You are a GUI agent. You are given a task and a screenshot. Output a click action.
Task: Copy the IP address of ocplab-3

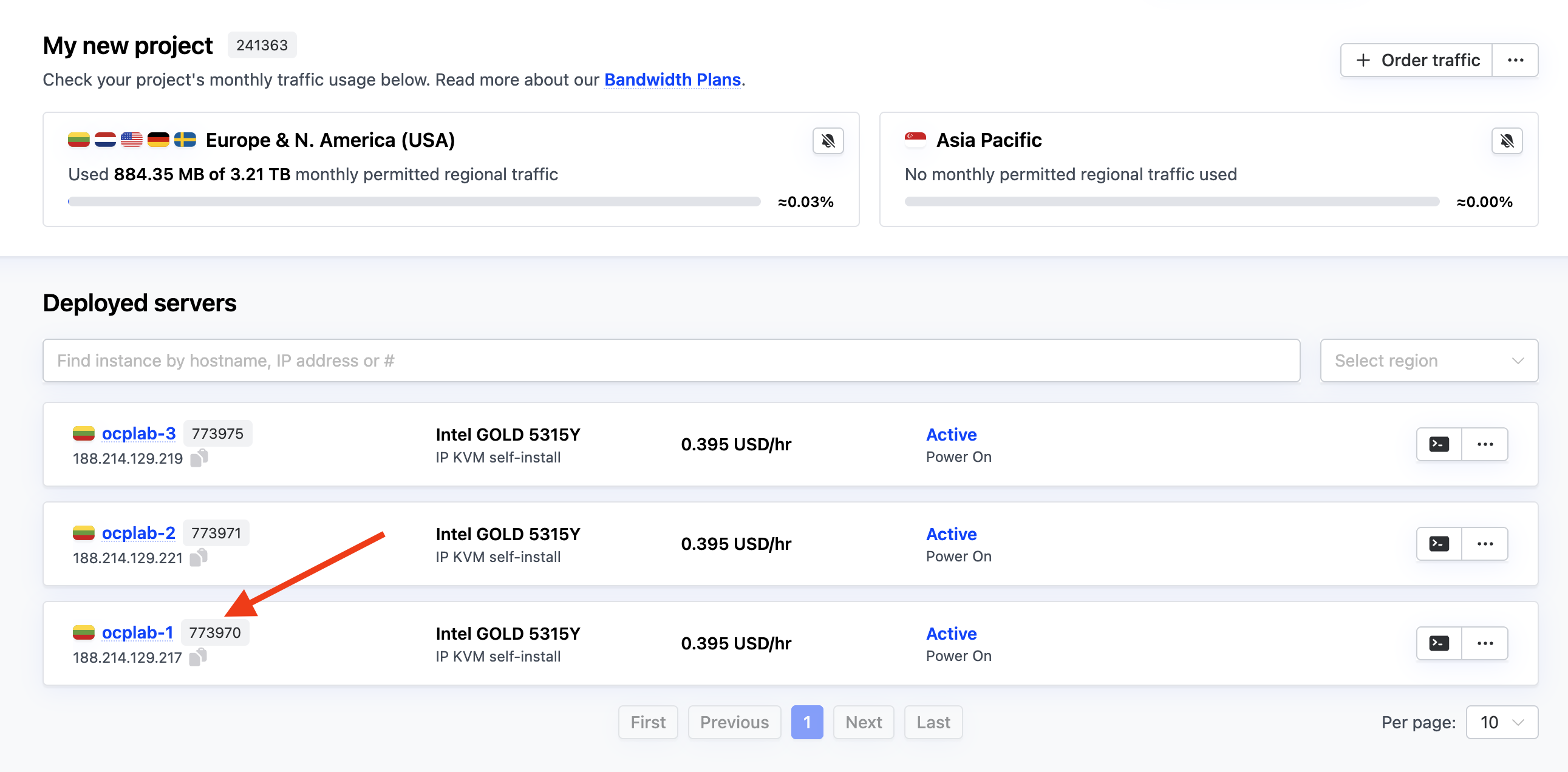coord(199,459)
